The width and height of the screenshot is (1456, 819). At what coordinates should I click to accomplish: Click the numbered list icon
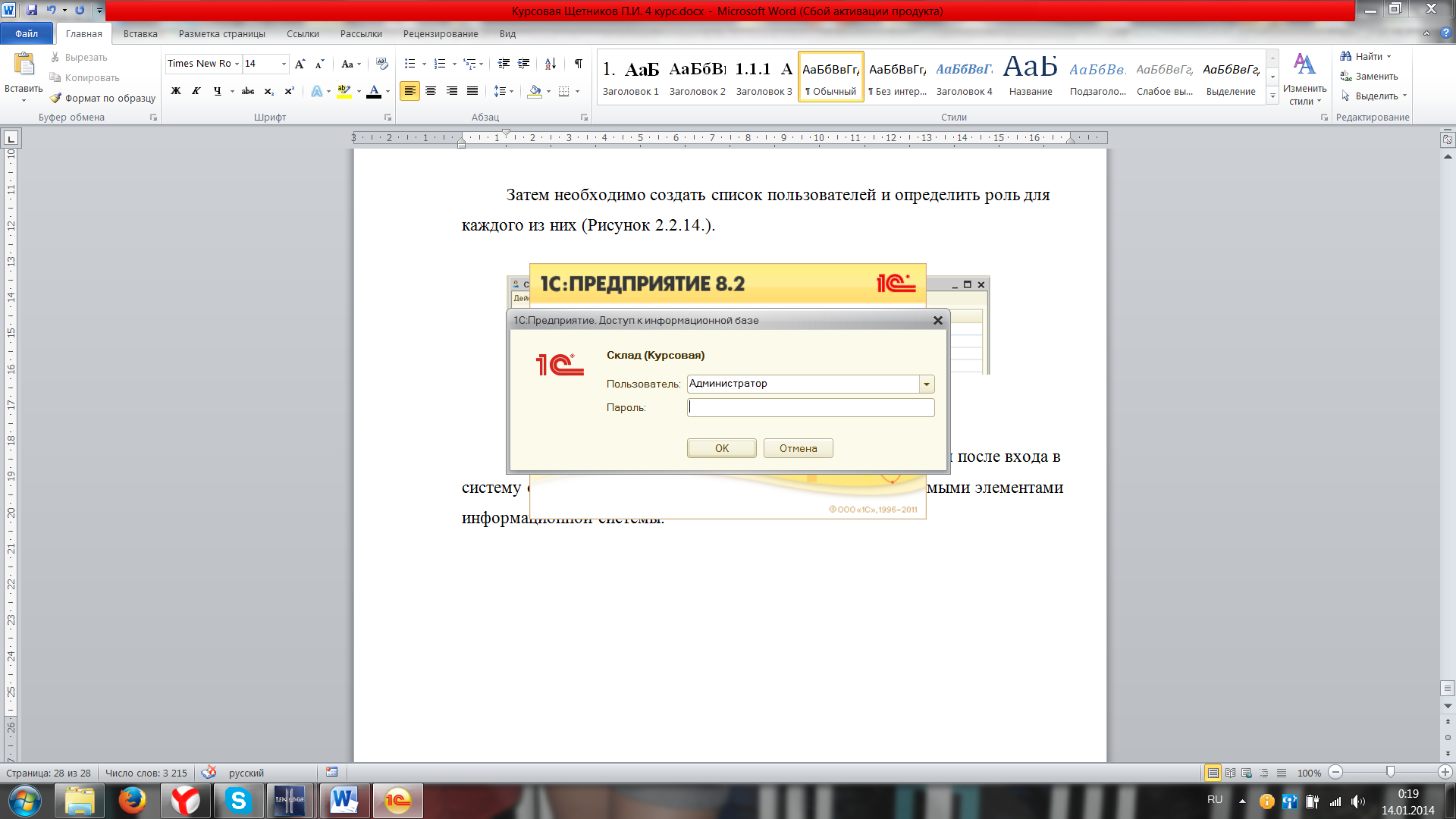click(x=440, y=64)
